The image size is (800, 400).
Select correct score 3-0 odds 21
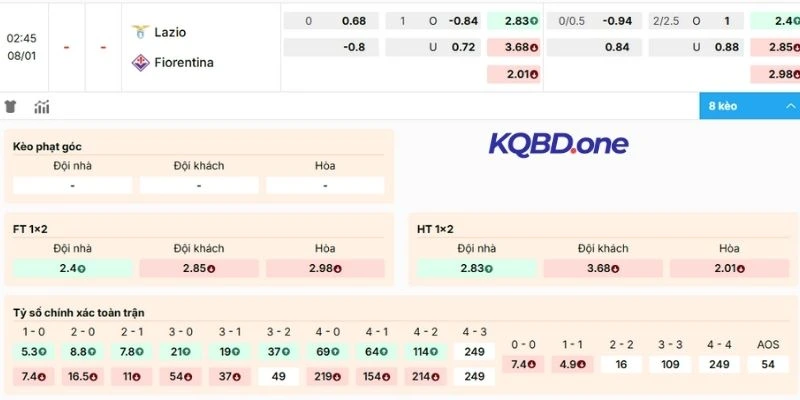181,352
